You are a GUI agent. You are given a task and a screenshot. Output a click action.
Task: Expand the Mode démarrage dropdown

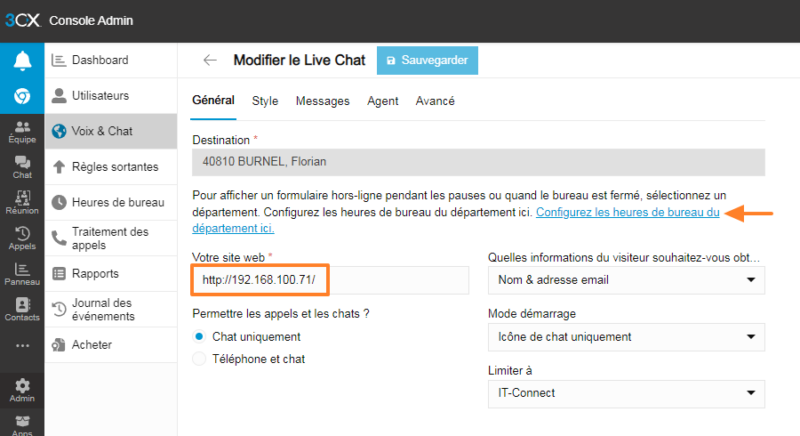pos(626,337)
